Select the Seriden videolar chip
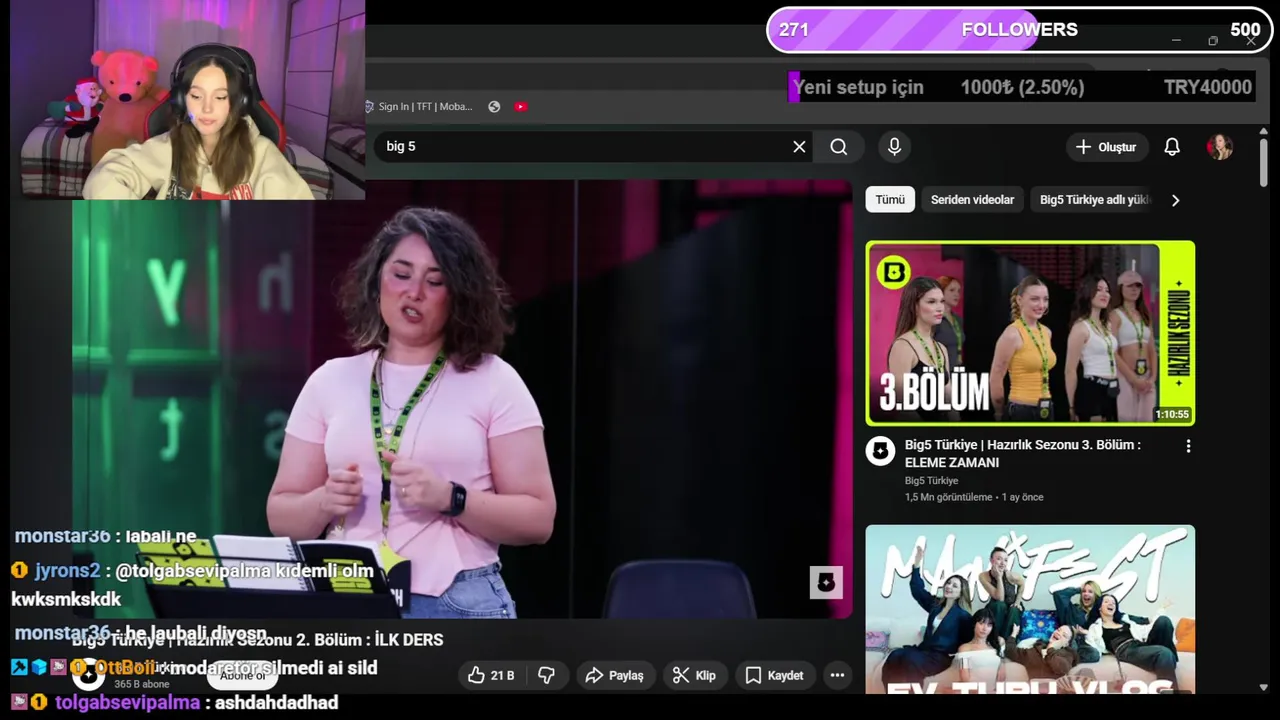 point(972,200)
